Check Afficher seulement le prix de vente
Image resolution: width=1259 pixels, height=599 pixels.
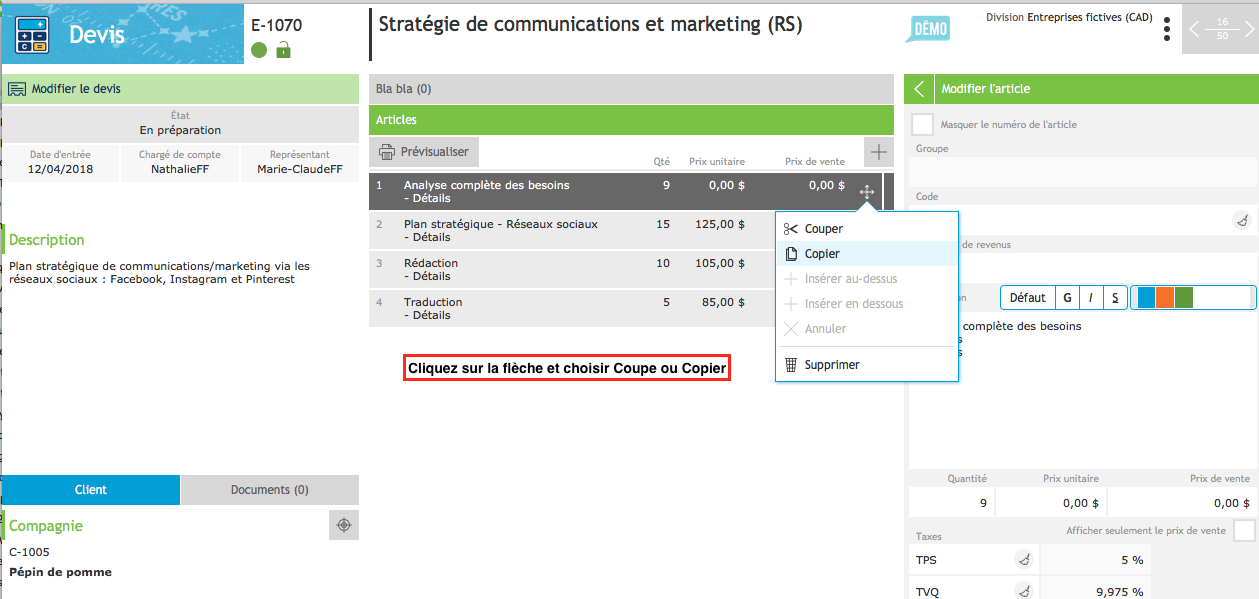1244,530
